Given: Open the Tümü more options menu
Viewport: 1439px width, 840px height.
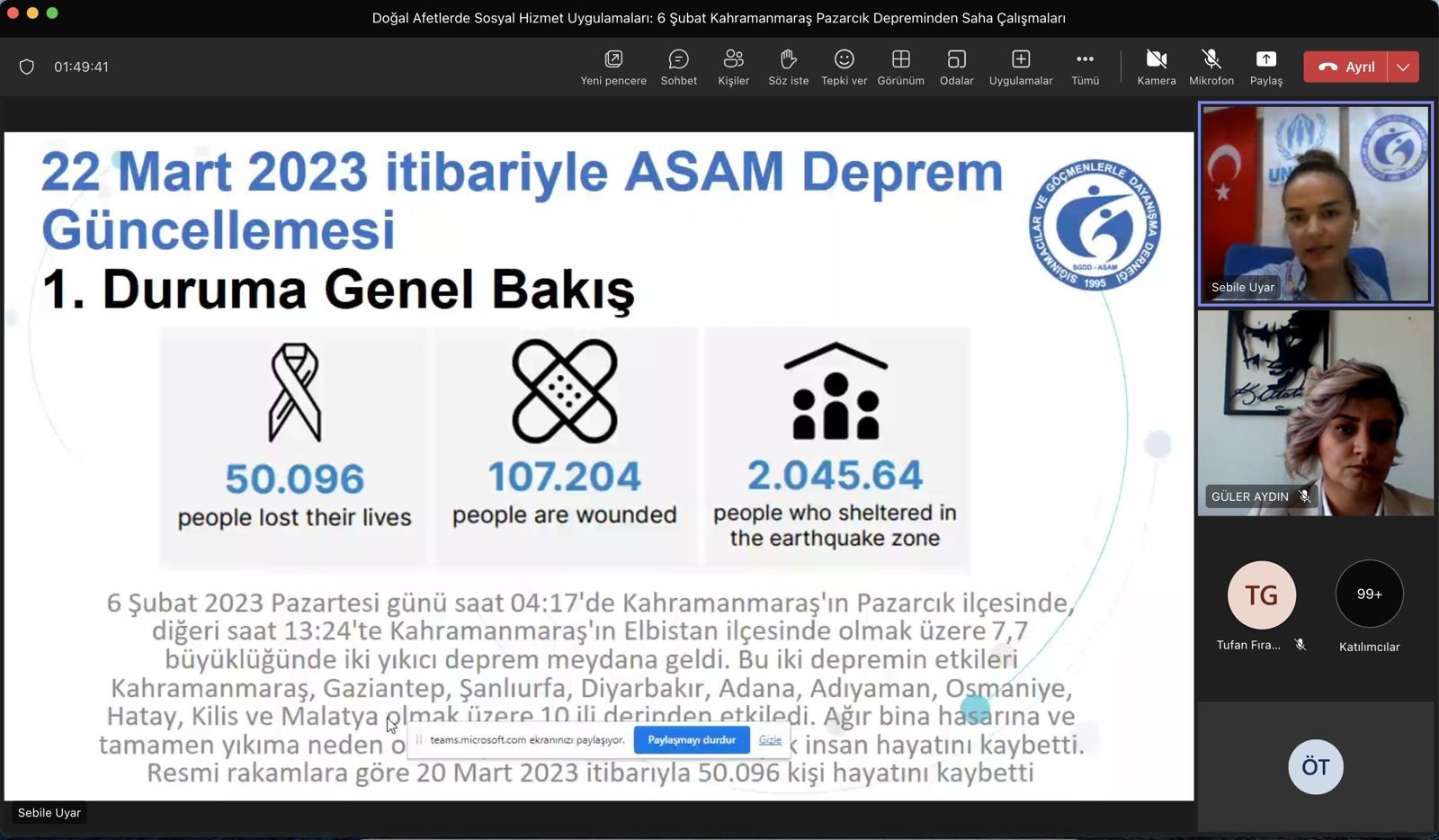Looking at the screenshot, I should tap(1085, 67).
